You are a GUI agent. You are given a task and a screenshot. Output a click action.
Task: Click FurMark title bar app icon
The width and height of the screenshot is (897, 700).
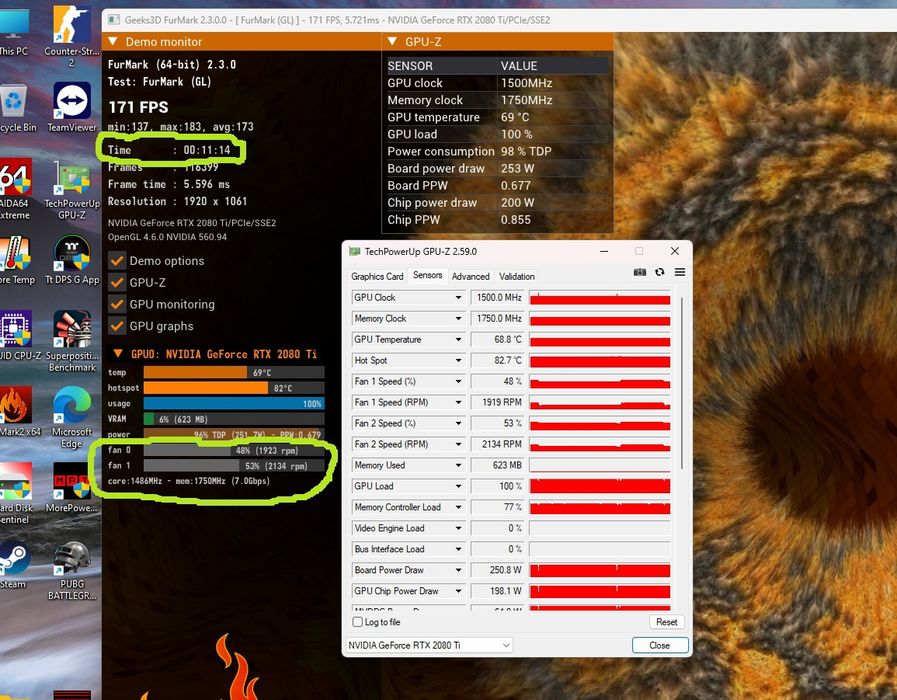click(114, 20)
